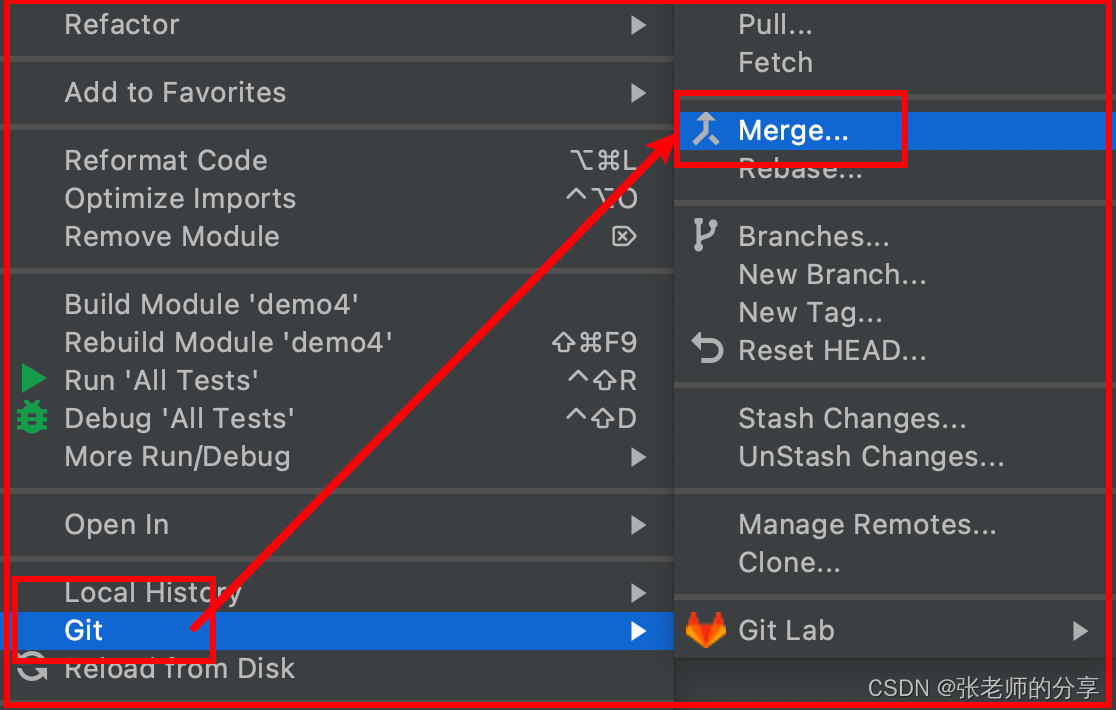This screenshot has height=710, width=1116.
Task: Expand the Git Lab submenu arrow
Action: coord(1080,631)
